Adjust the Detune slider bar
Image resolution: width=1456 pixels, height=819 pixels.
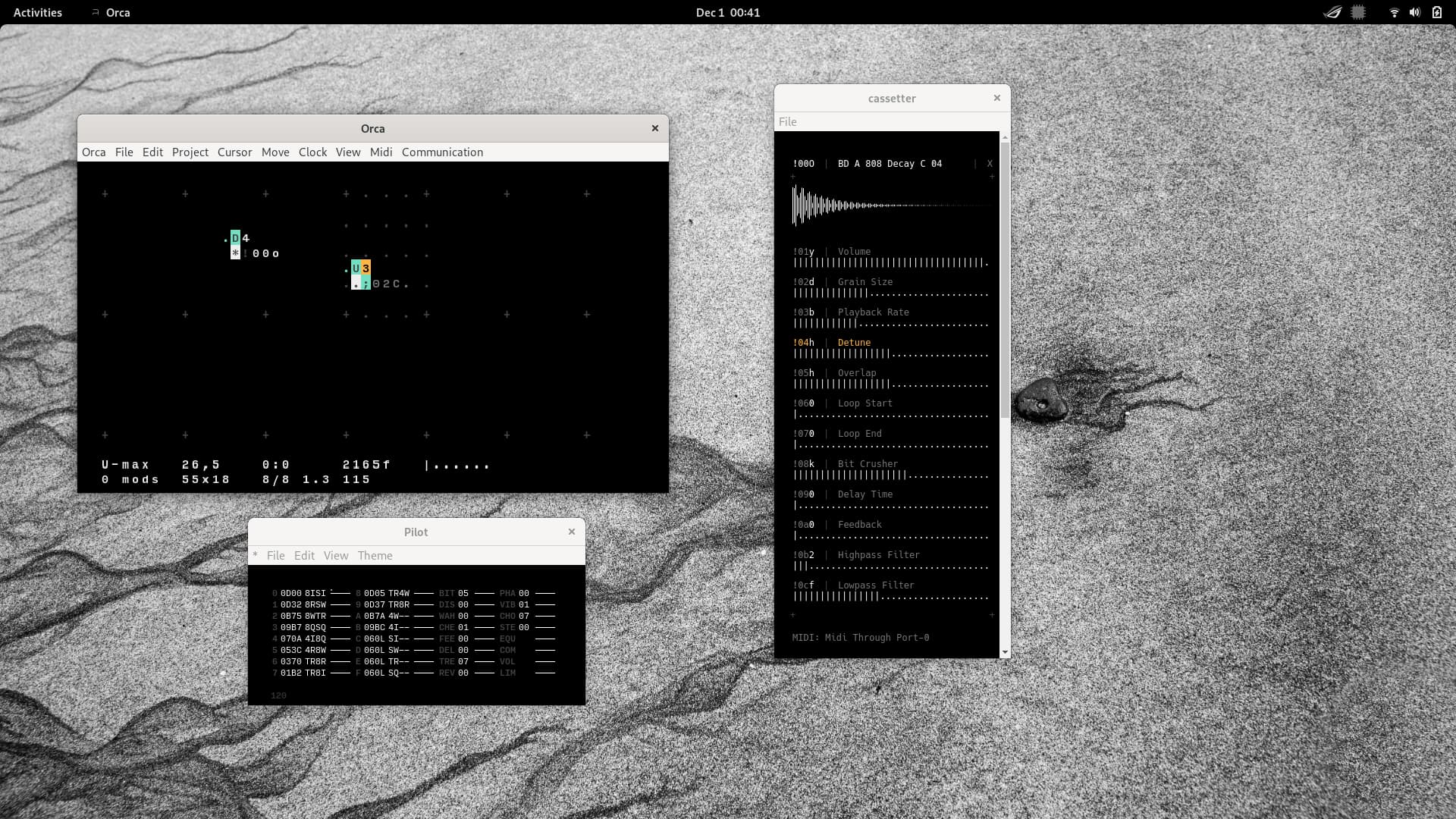(891, 354)
